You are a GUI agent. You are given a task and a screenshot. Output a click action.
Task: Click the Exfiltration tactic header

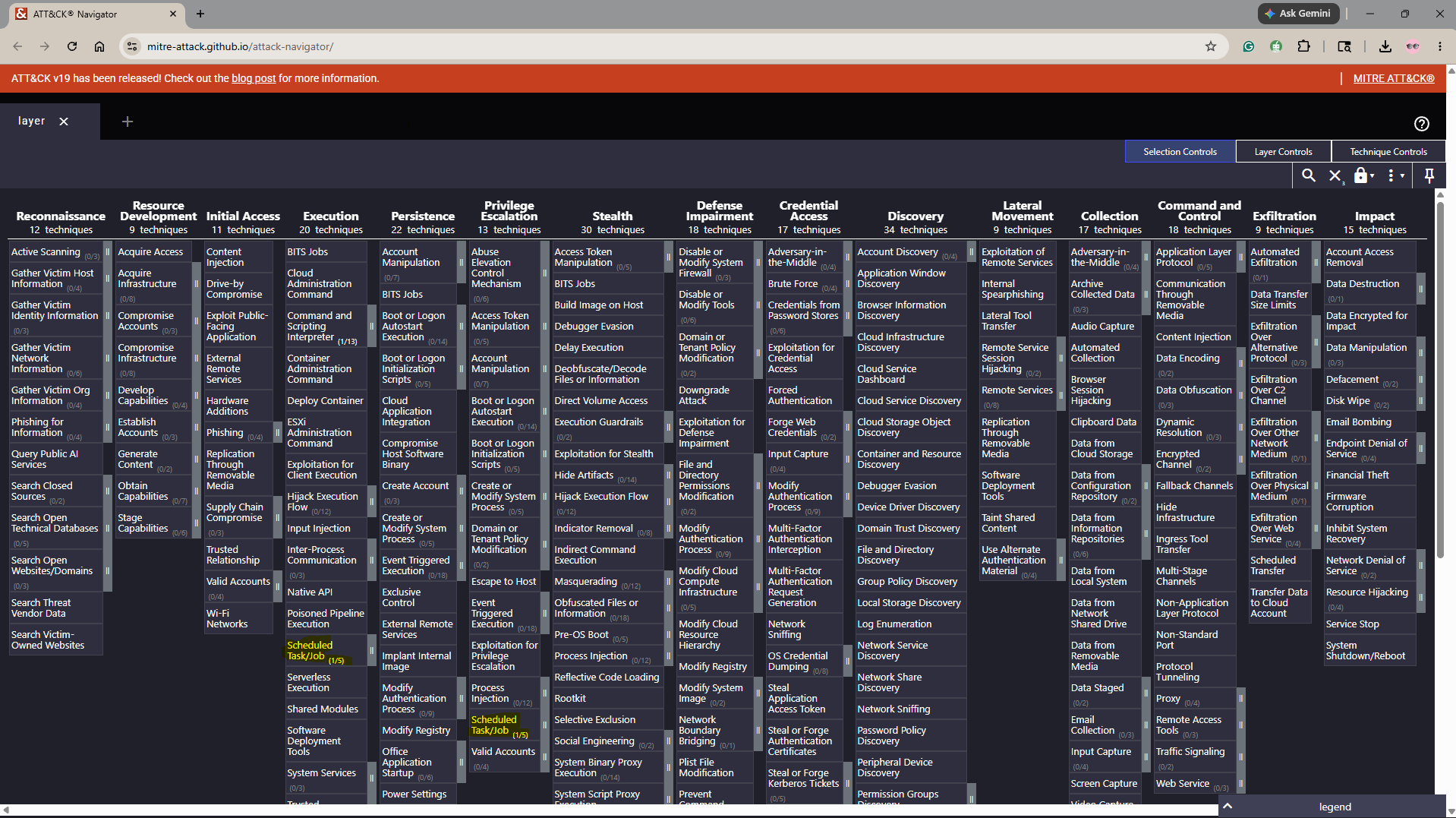tap(1284, 216)
